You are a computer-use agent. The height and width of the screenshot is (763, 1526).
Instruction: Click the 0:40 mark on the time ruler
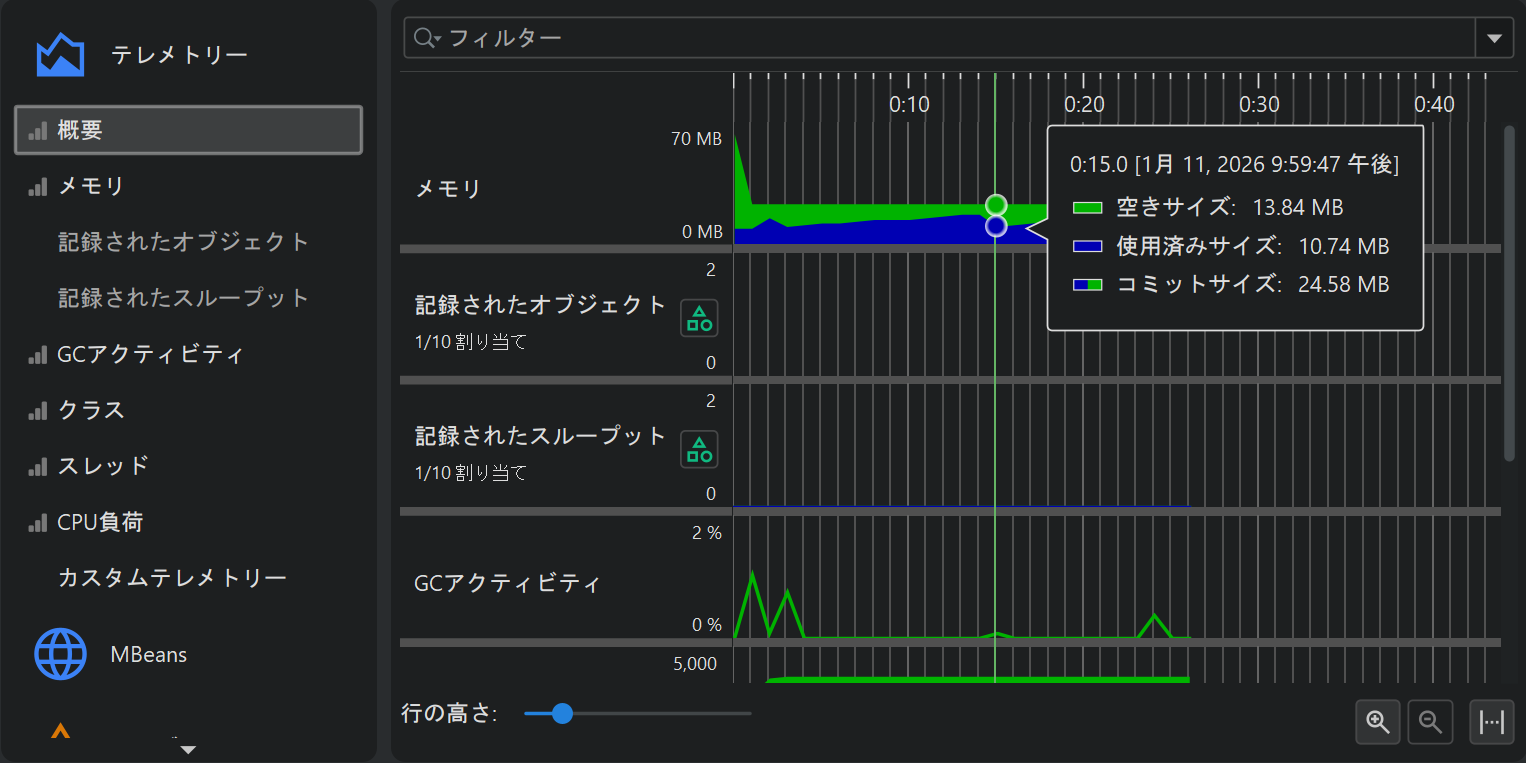(x=1434, y=104)
